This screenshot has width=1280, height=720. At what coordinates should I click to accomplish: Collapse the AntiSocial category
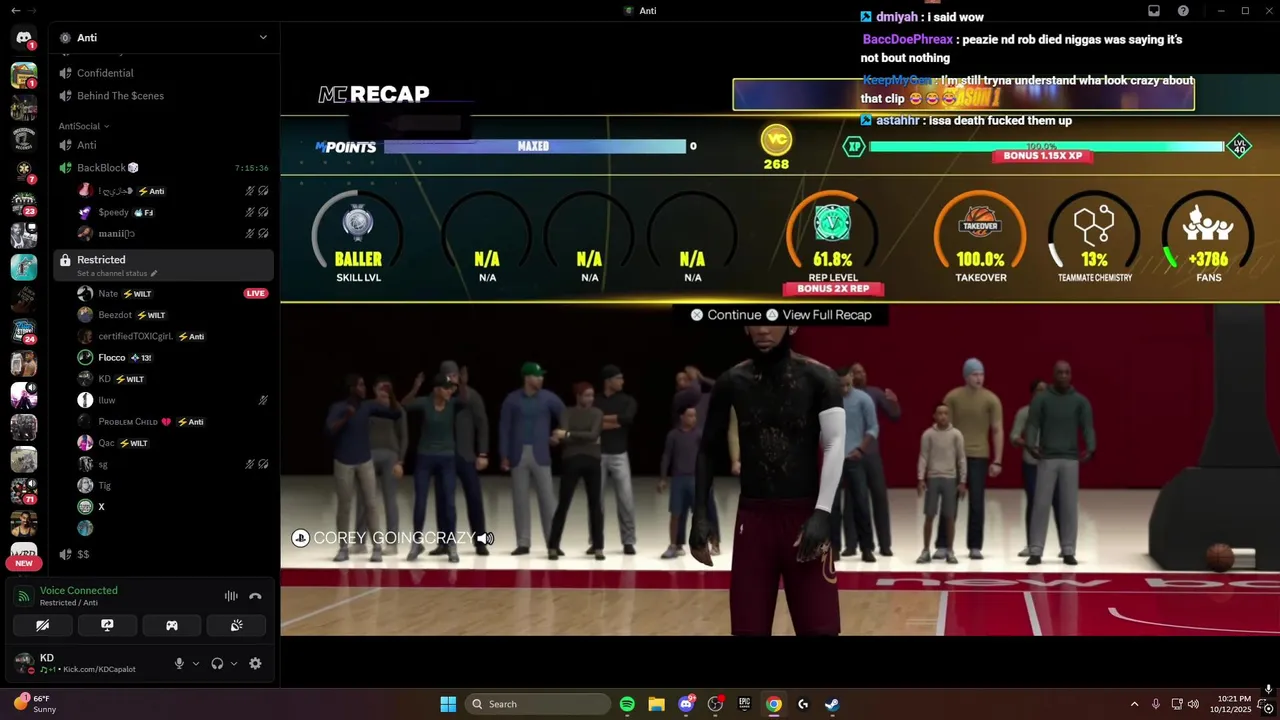(x=84, y=126)
